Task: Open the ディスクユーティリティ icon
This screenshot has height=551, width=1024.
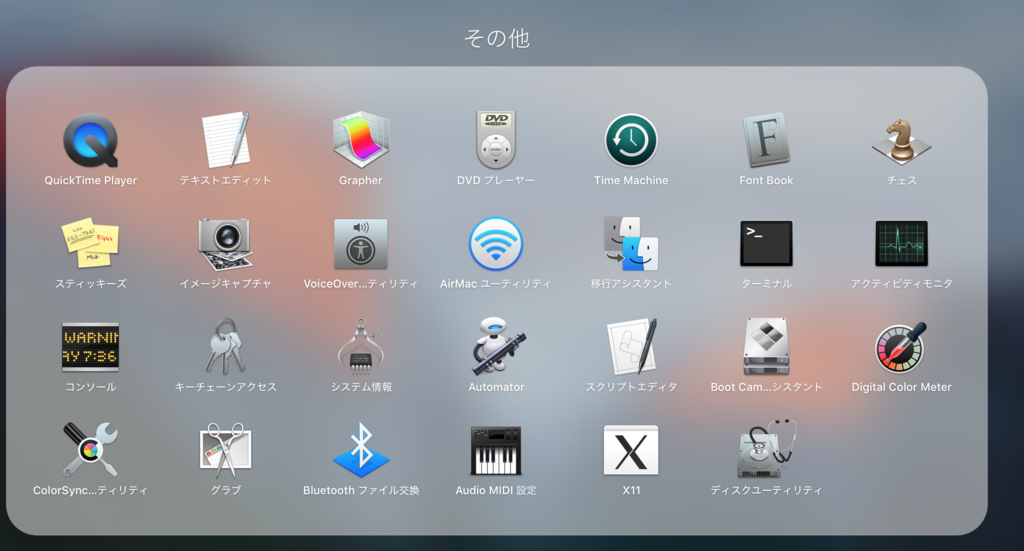Action: click(x=766, y=449)
